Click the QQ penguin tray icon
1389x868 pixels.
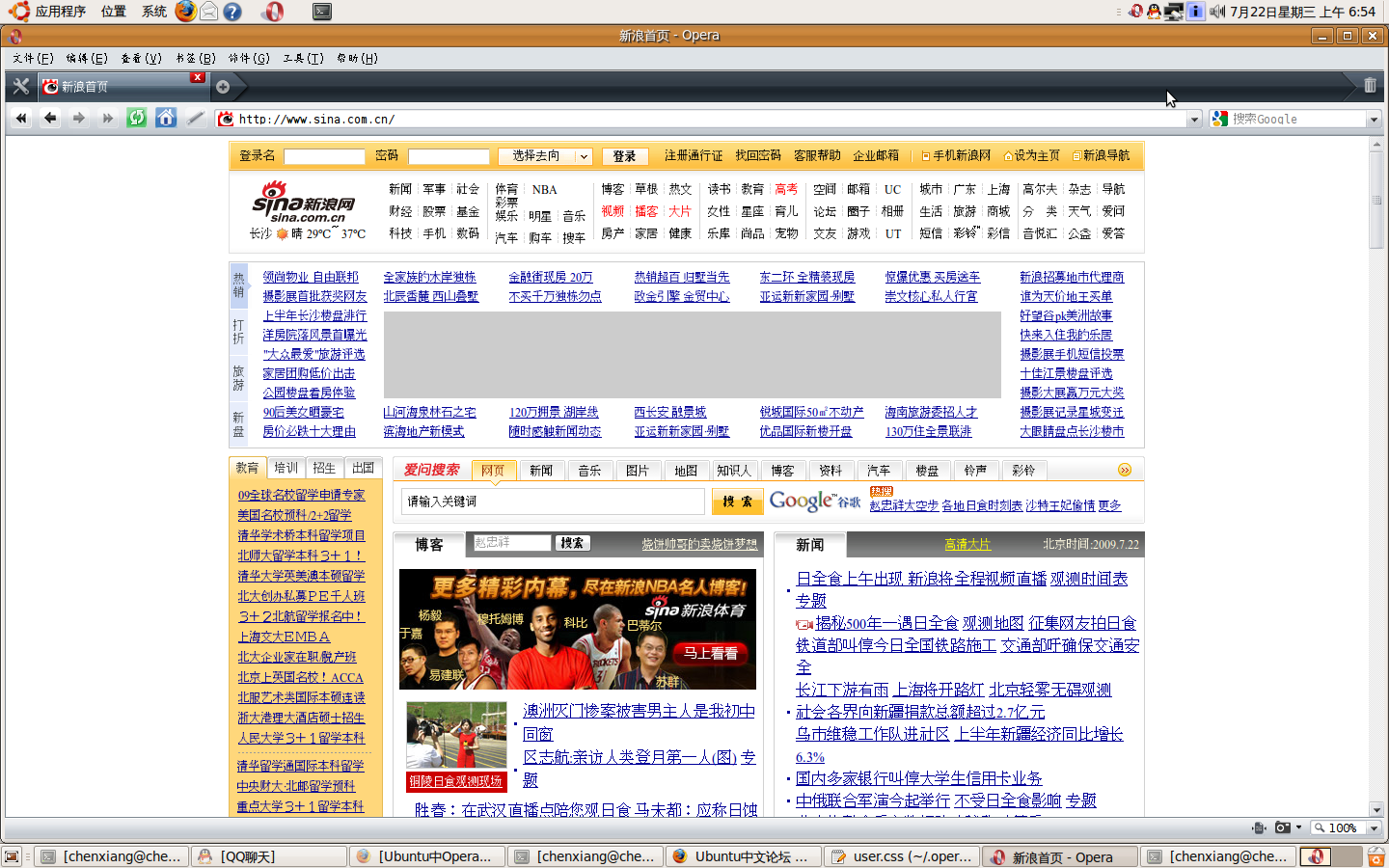[1154, 12]
